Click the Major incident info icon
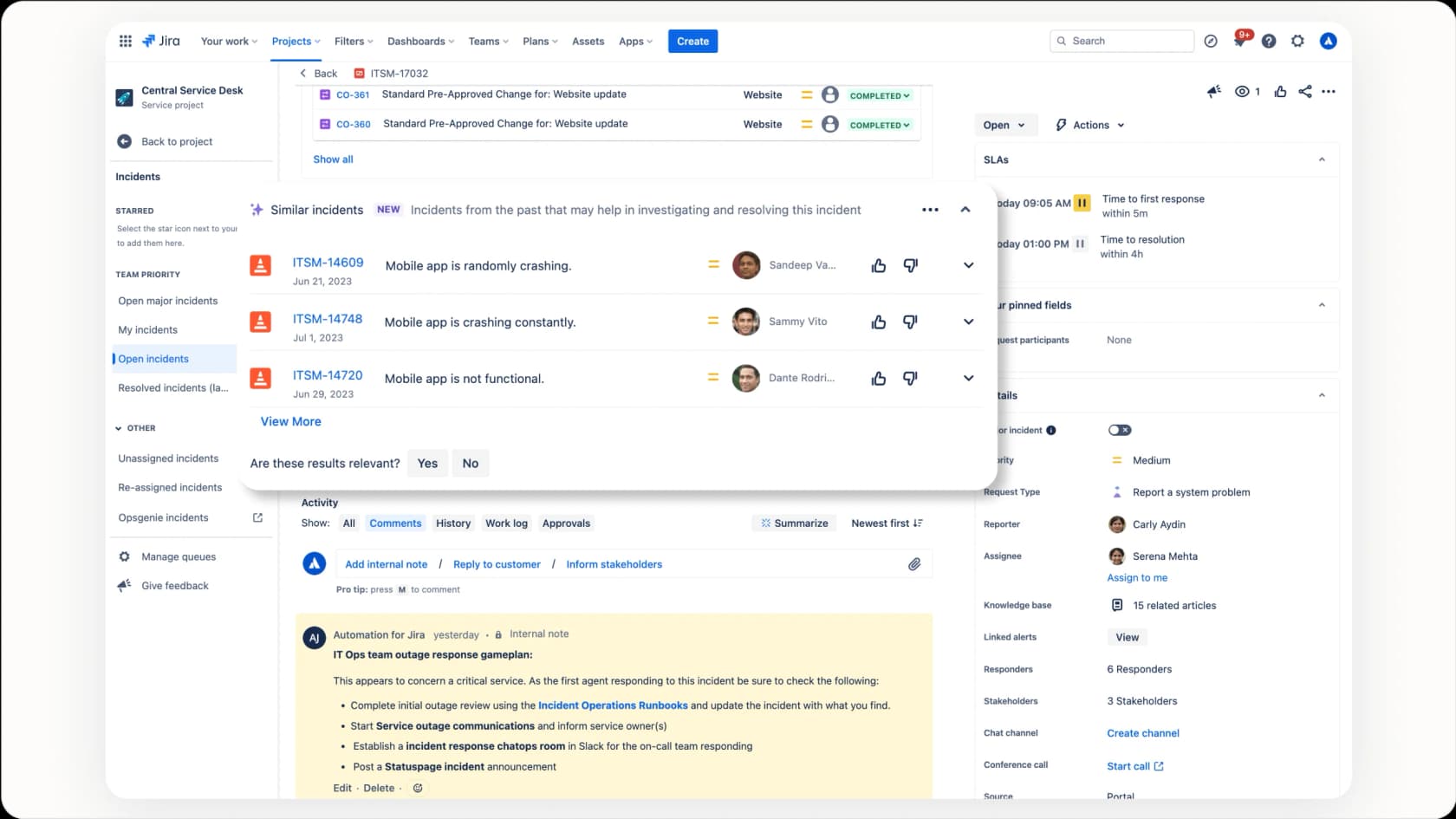Image resolution: width=1456 pixels, height=819 pixels. pyautogui.click(x=1051, y=430)
